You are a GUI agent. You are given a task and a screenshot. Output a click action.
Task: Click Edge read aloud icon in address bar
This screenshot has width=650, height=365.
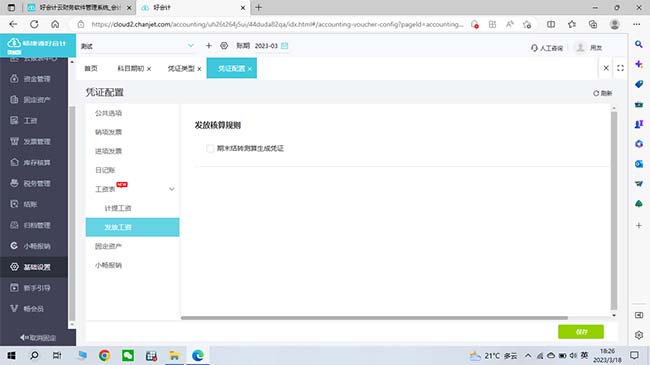click(509, 24)
